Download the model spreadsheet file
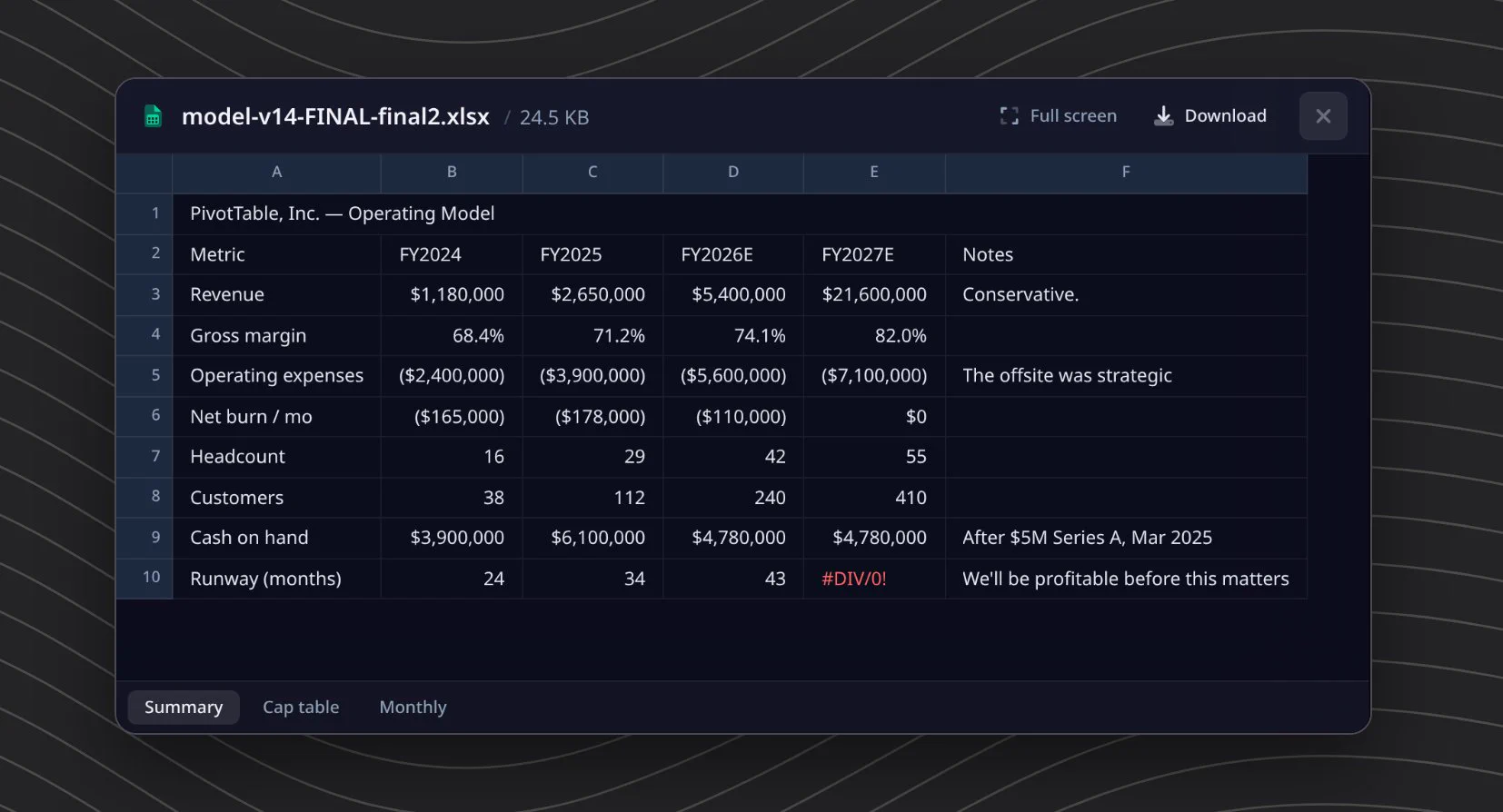Screen dimensions: 1503x812 [1209, 116]
